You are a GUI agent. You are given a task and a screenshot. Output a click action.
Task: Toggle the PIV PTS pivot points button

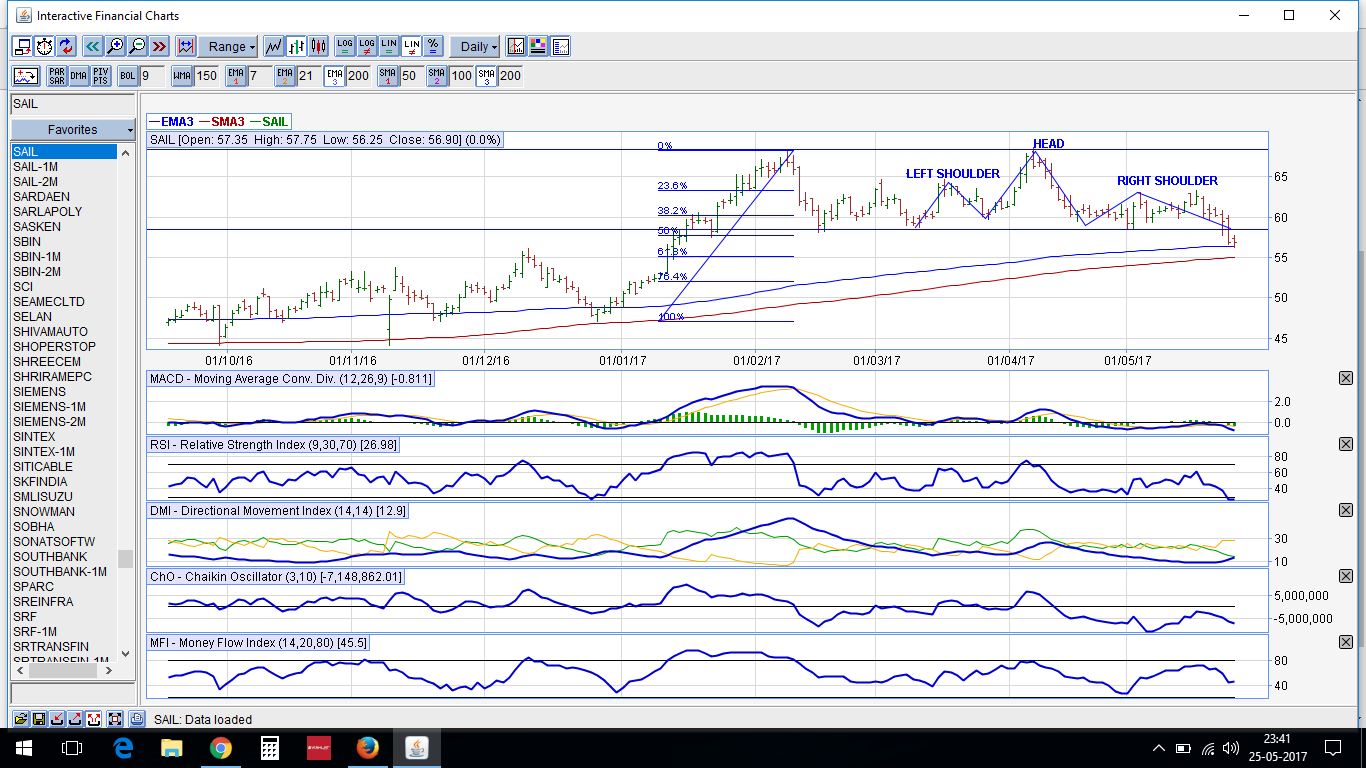(x=101, y=75)
